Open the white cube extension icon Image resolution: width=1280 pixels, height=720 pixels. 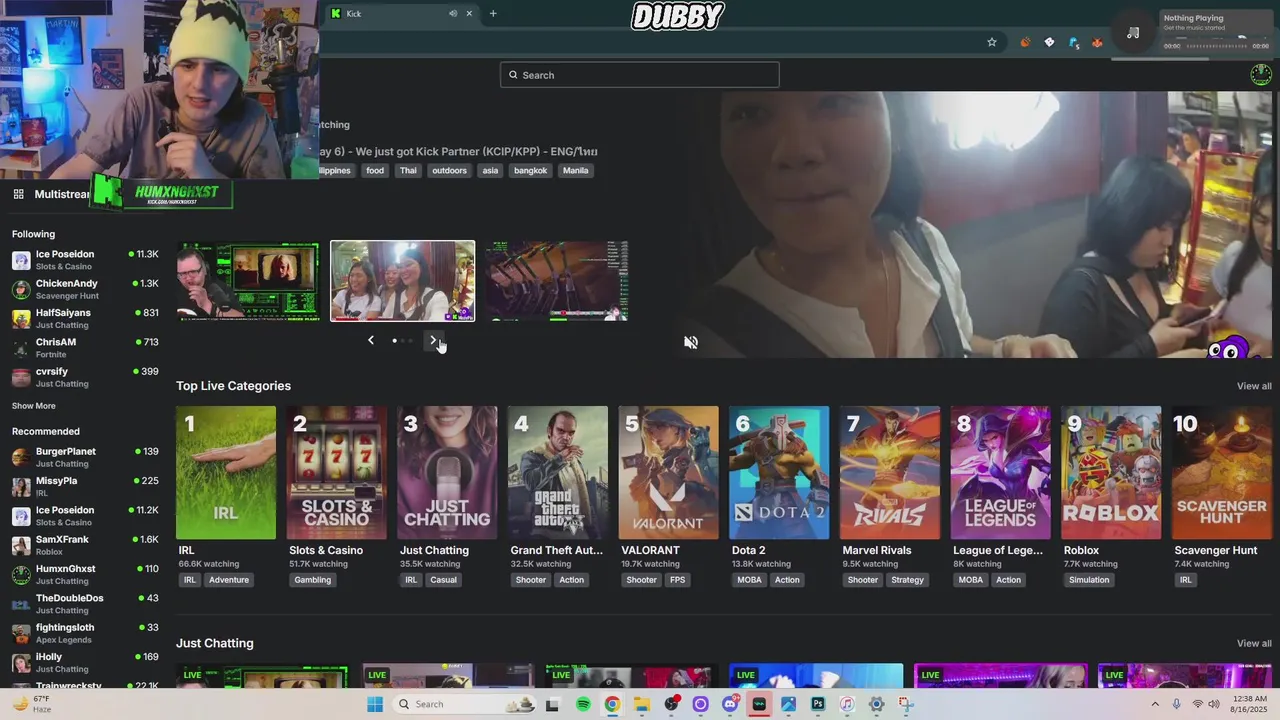tap(1049, 42)
